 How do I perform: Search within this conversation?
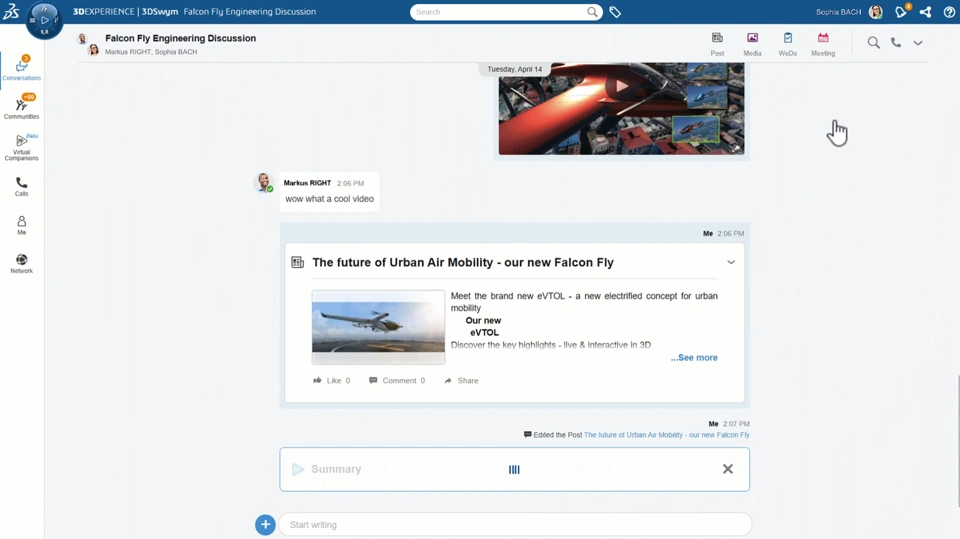[x=874, y=42]
